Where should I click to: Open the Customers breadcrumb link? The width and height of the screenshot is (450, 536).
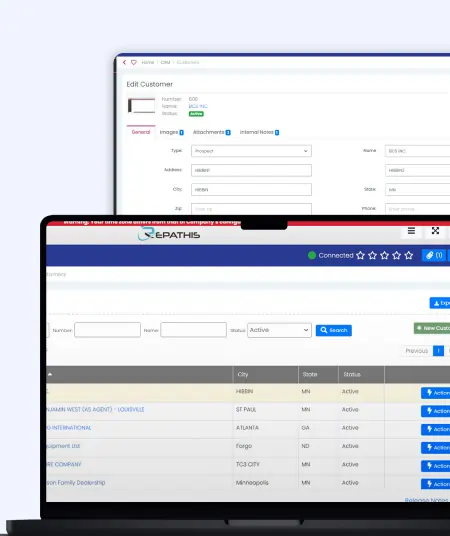[188, 62]
